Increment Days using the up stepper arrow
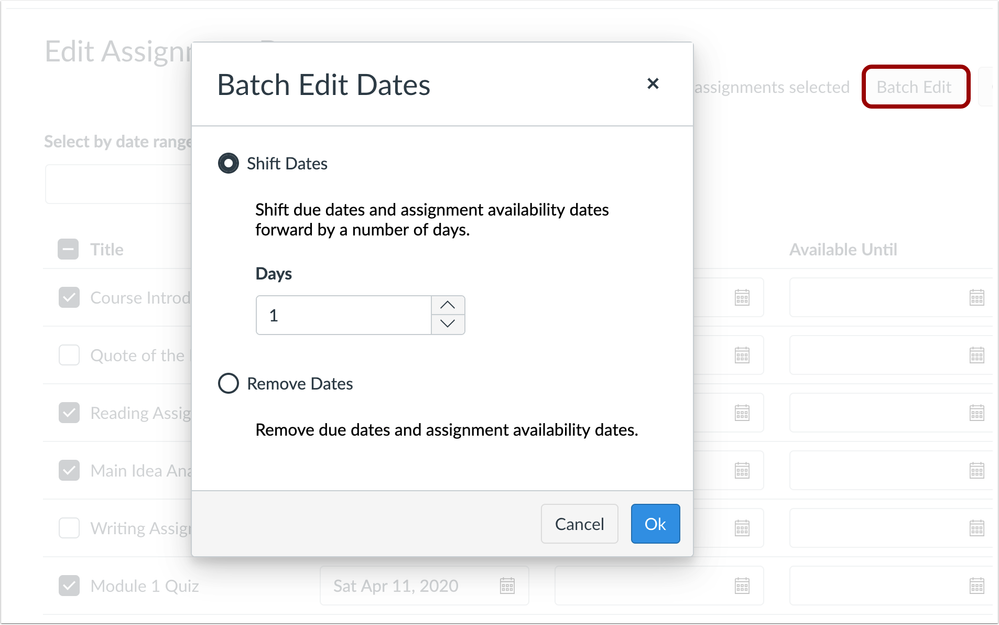The width and height of the screenshot is (999, 625). coord(448,306)
